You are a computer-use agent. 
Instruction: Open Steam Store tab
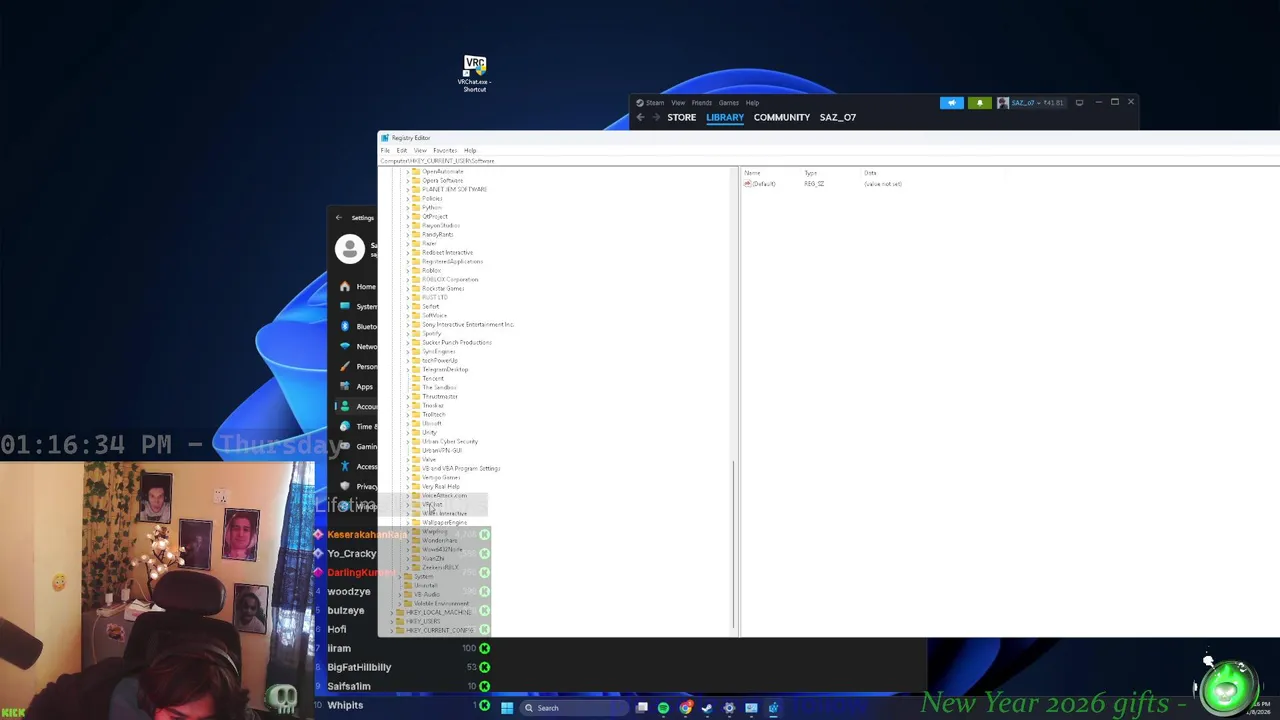(x=682, y=117)
